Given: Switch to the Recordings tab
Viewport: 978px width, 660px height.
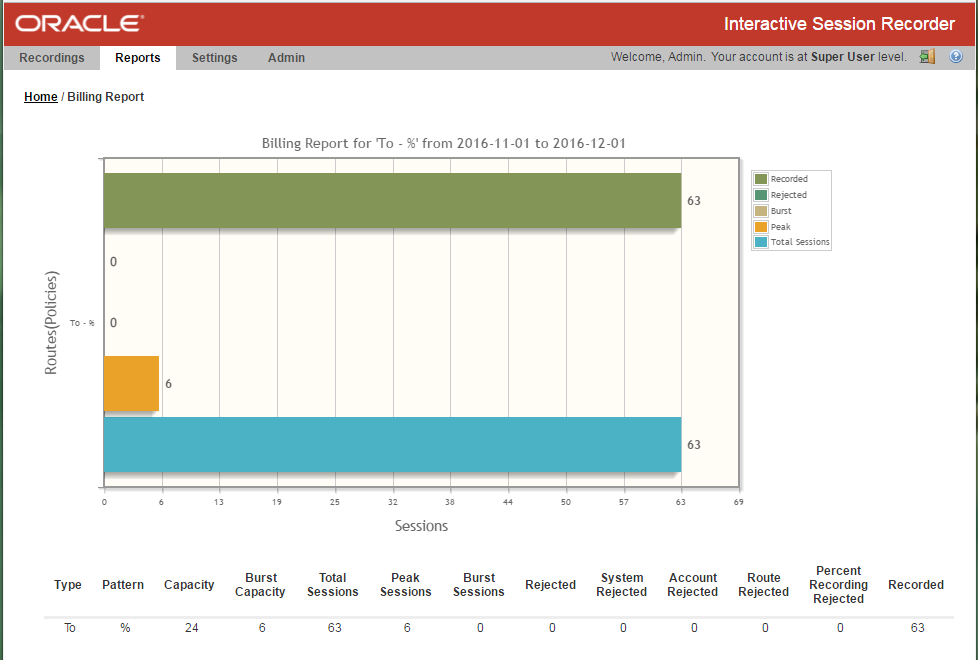Looking at the screenshot, I should (51, 57).
